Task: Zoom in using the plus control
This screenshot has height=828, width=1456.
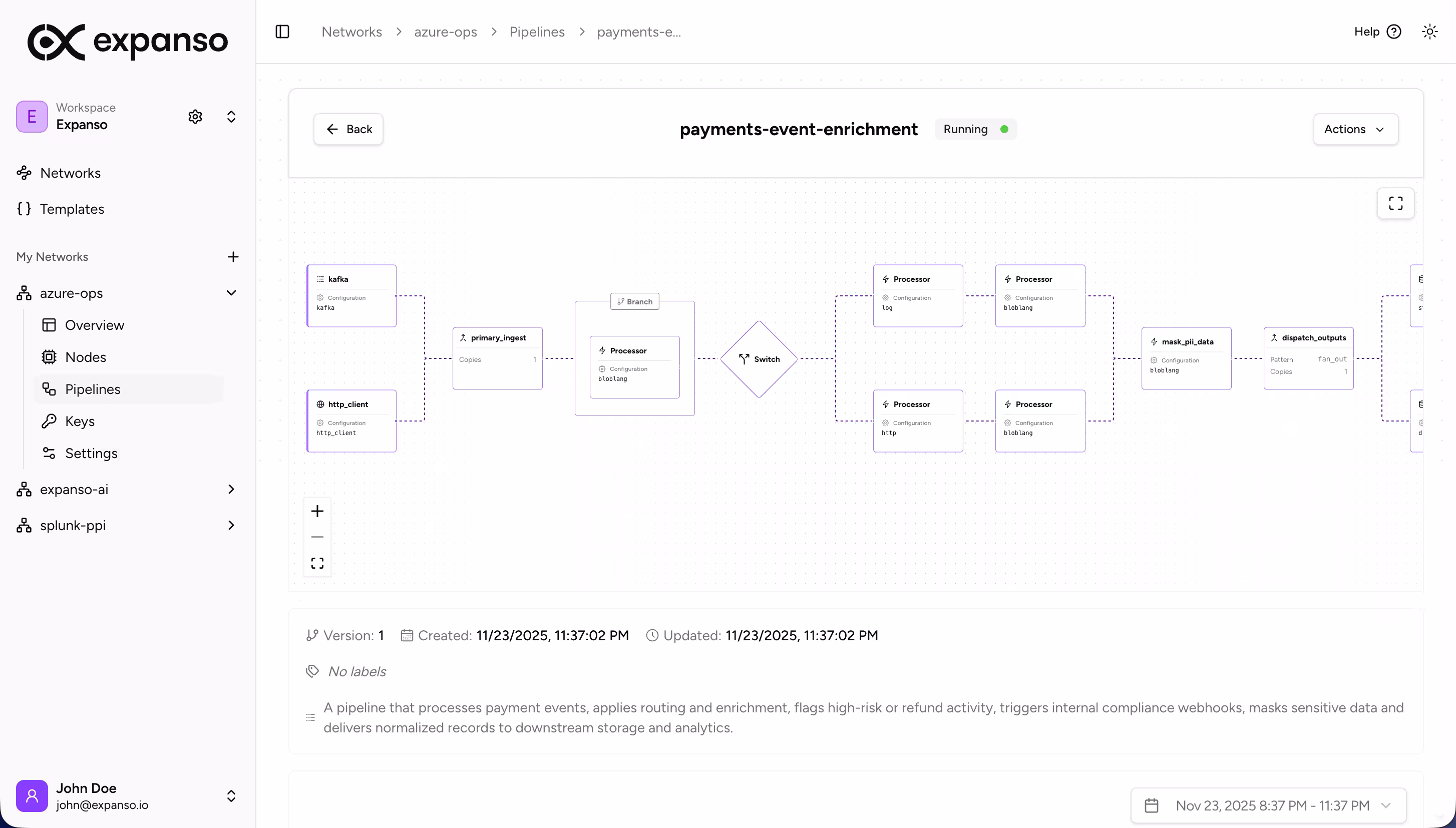Action: pyautogui.click(x=317, y=511)
